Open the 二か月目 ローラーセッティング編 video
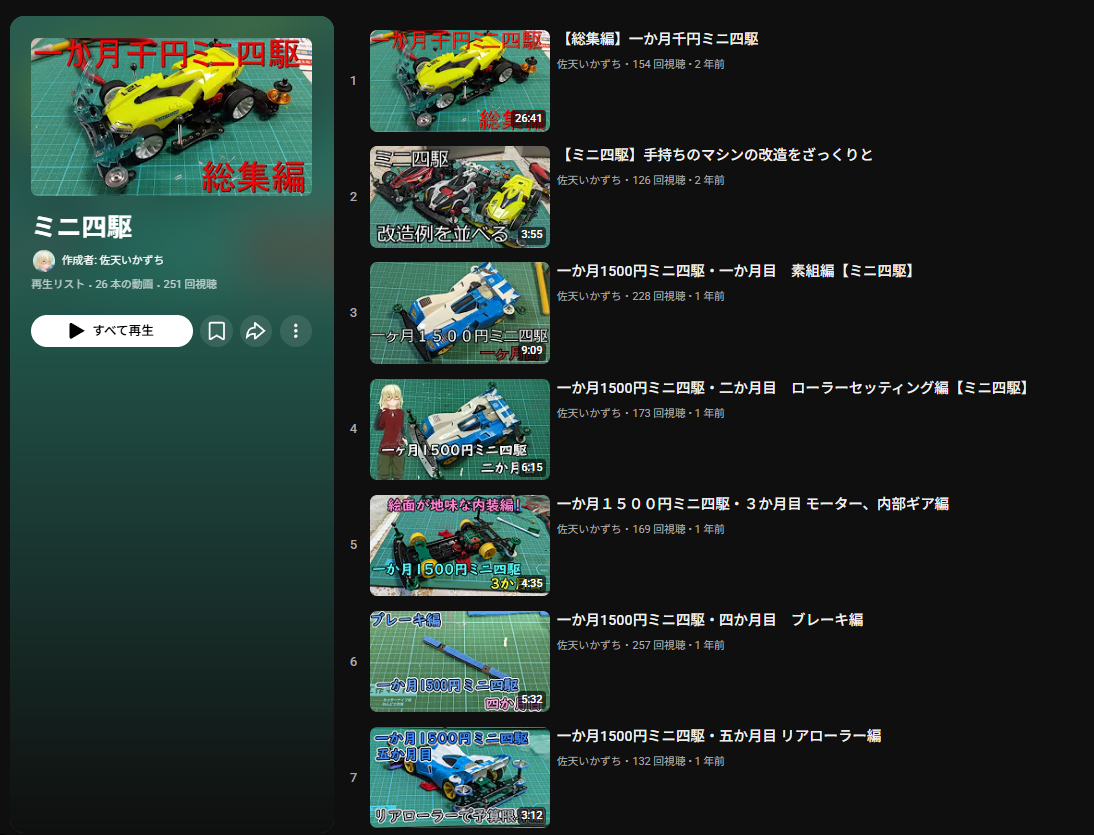Screen dimensions: 1094x835 792,388
